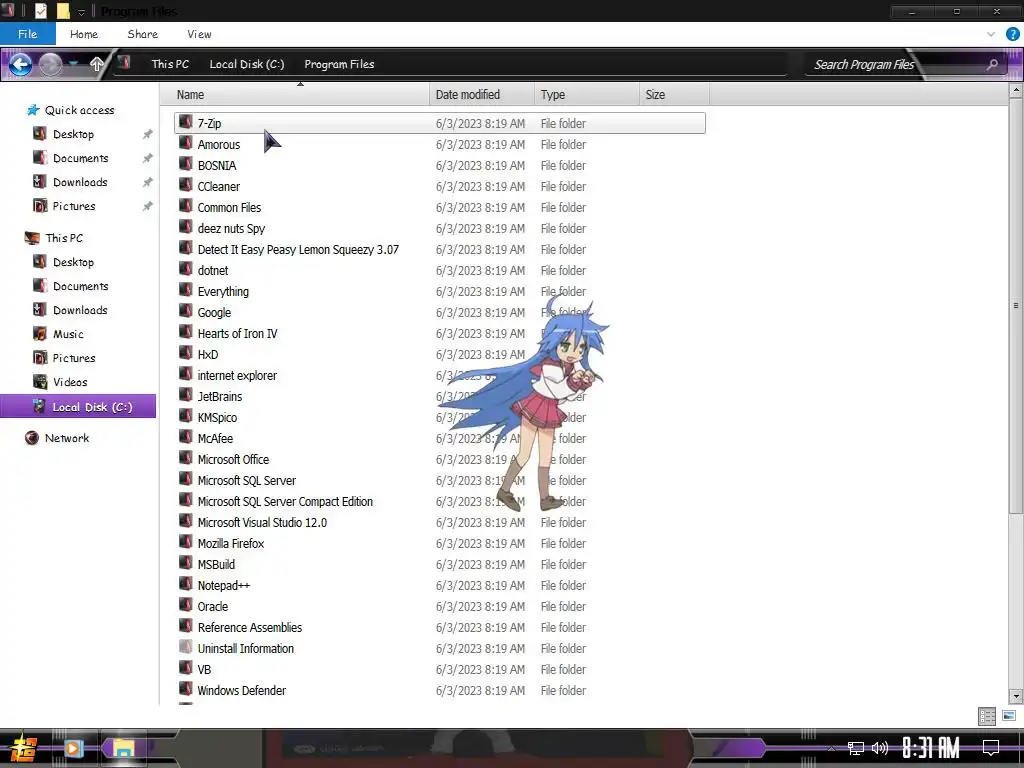The image size is (1024, 768).
Task: Go up one folder level arrow
Action: [97, 64]
